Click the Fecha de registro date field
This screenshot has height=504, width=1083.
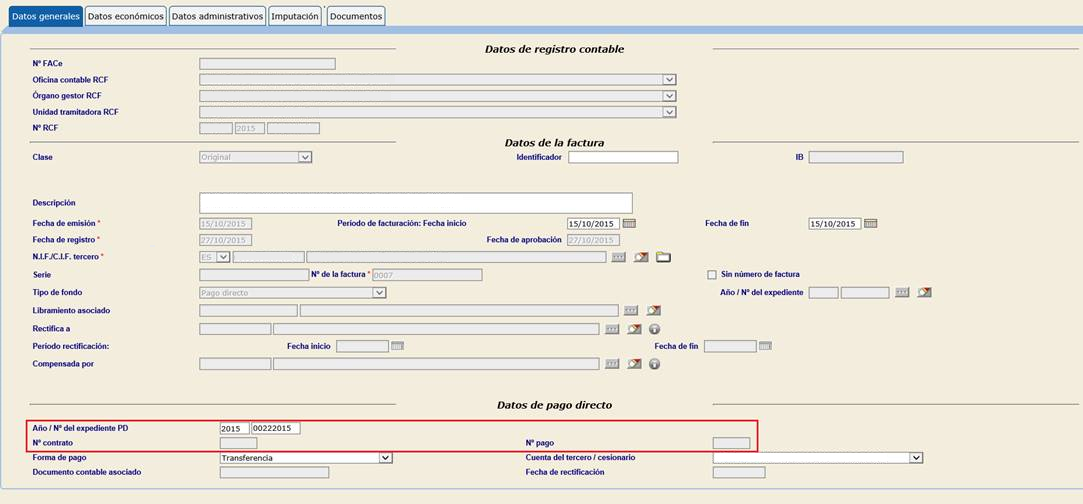coord(225,240)
